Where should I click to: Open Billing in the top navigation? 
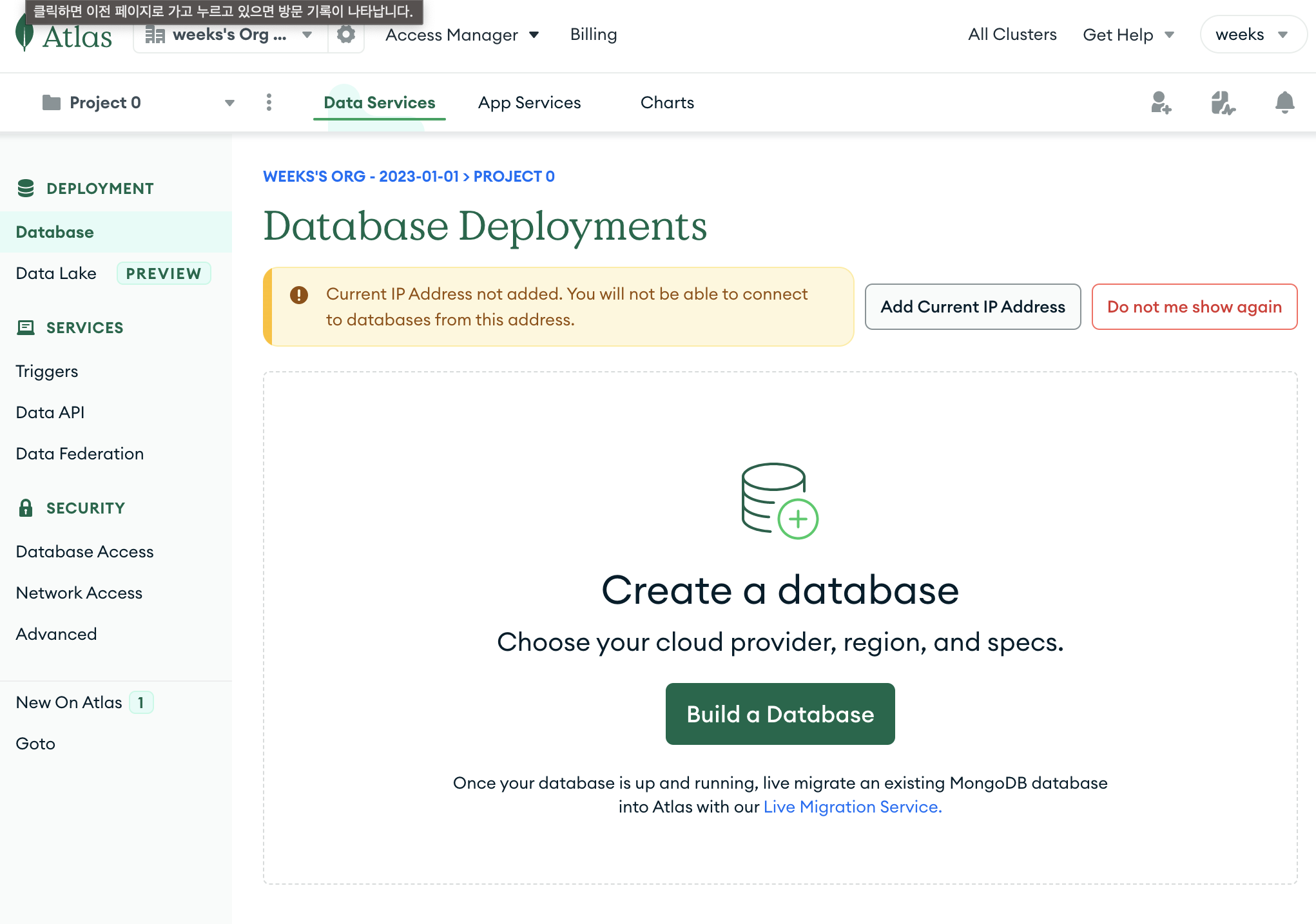click(x=594, y=35)
